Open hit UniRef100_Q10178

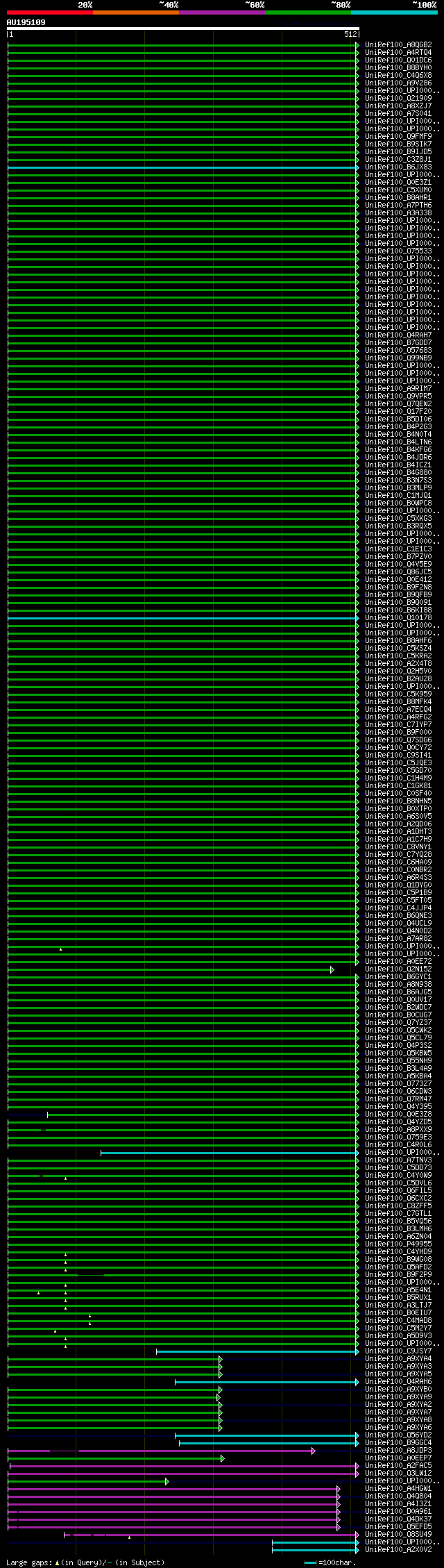pyautogui.click(x=398, y=618)
